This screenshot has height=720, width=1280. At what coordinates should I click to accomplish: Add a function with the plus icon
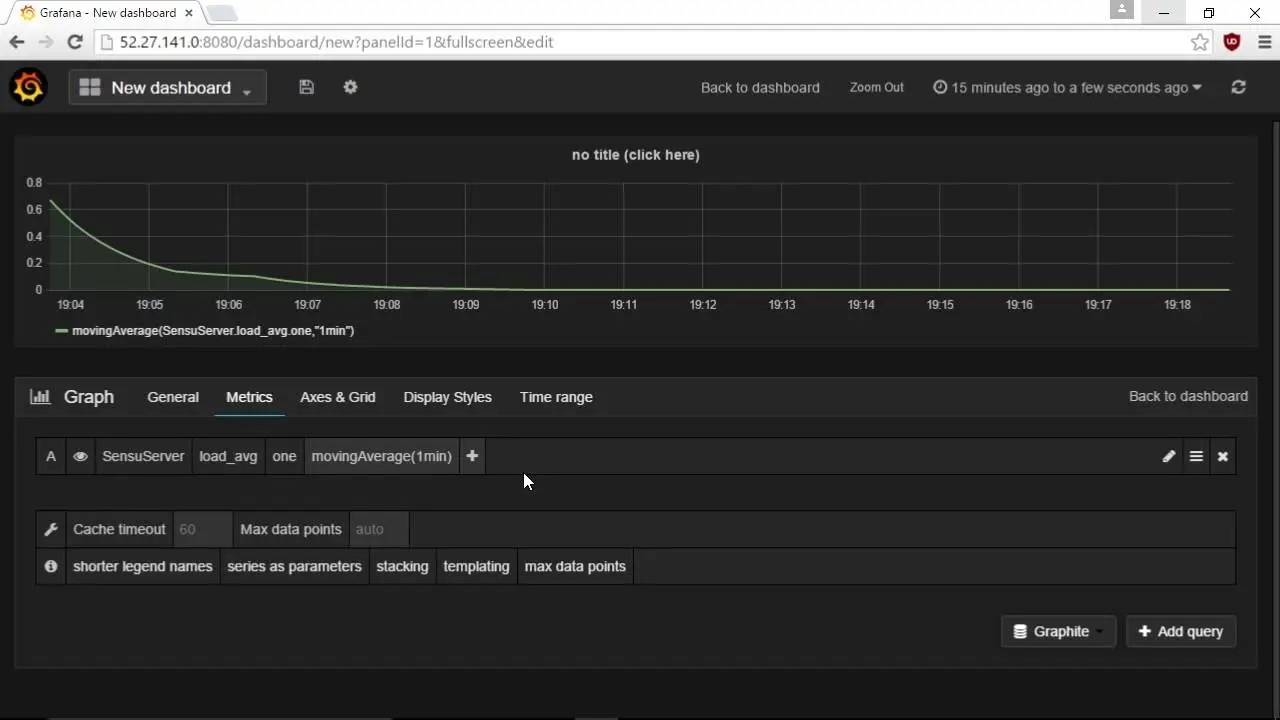point(472,456)
